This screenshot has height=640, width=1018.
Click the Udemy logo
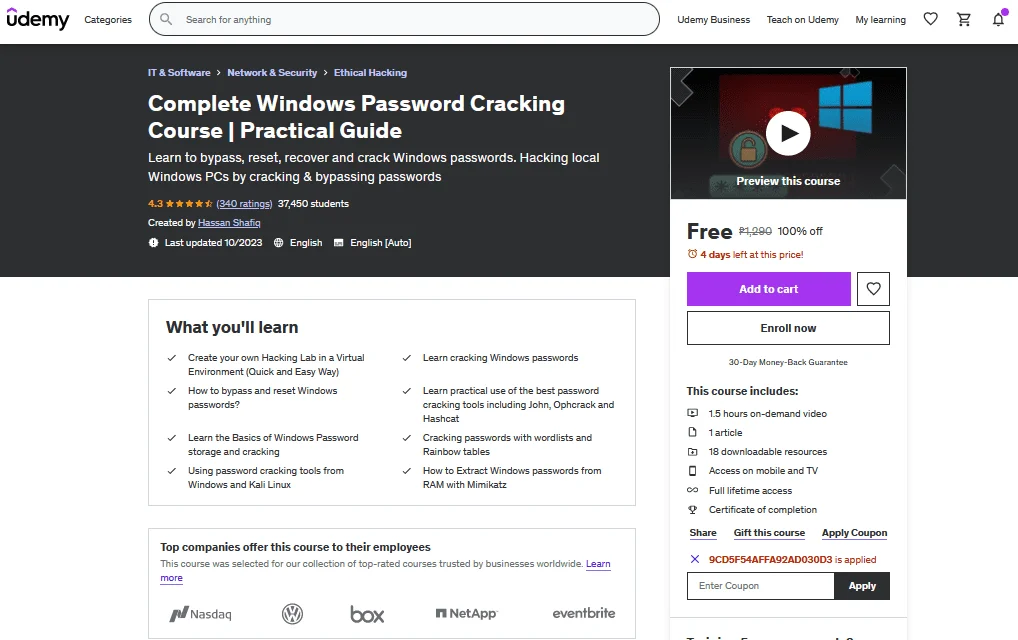pyautogui.click(x=38, y=19)
